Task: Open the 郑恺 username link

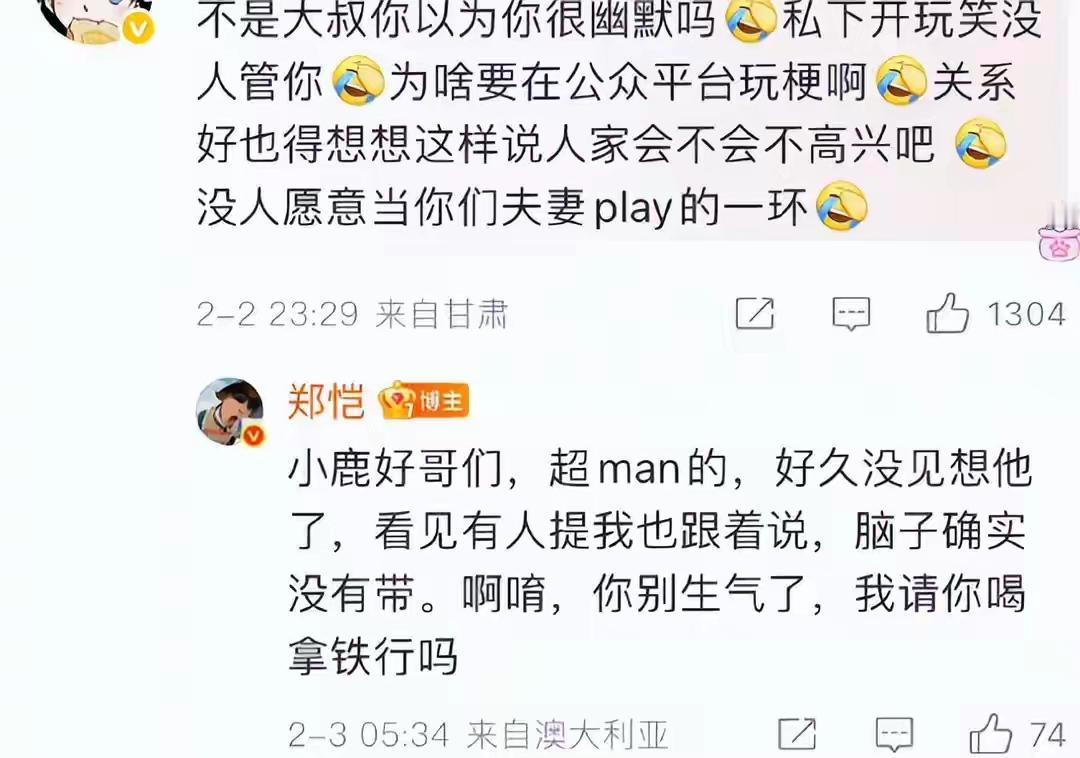Action: click(326, 400)
